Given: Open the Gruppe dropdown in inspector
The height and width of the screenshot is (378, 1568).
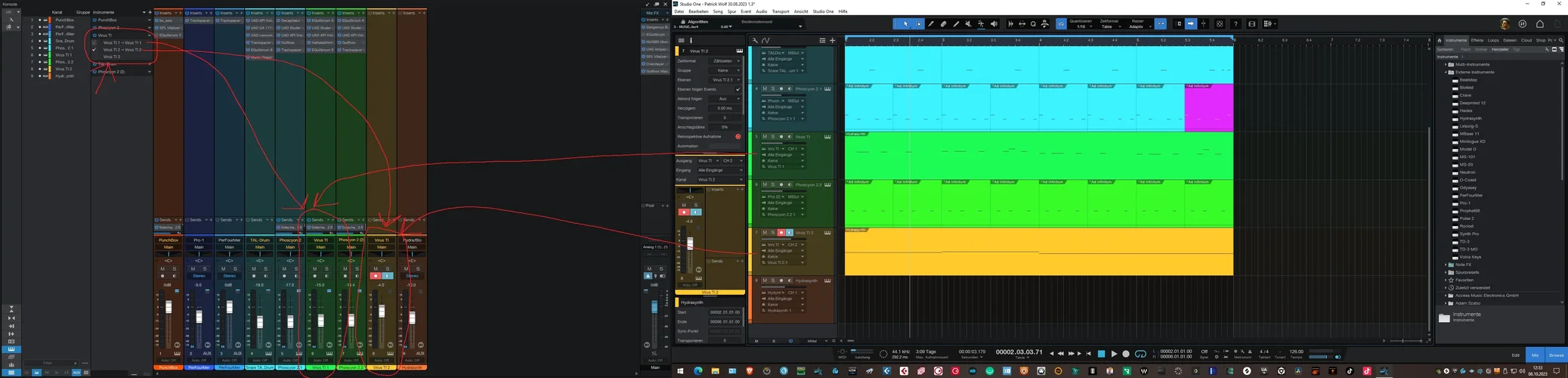Looking at the screenshot, I should pos(723,70).
